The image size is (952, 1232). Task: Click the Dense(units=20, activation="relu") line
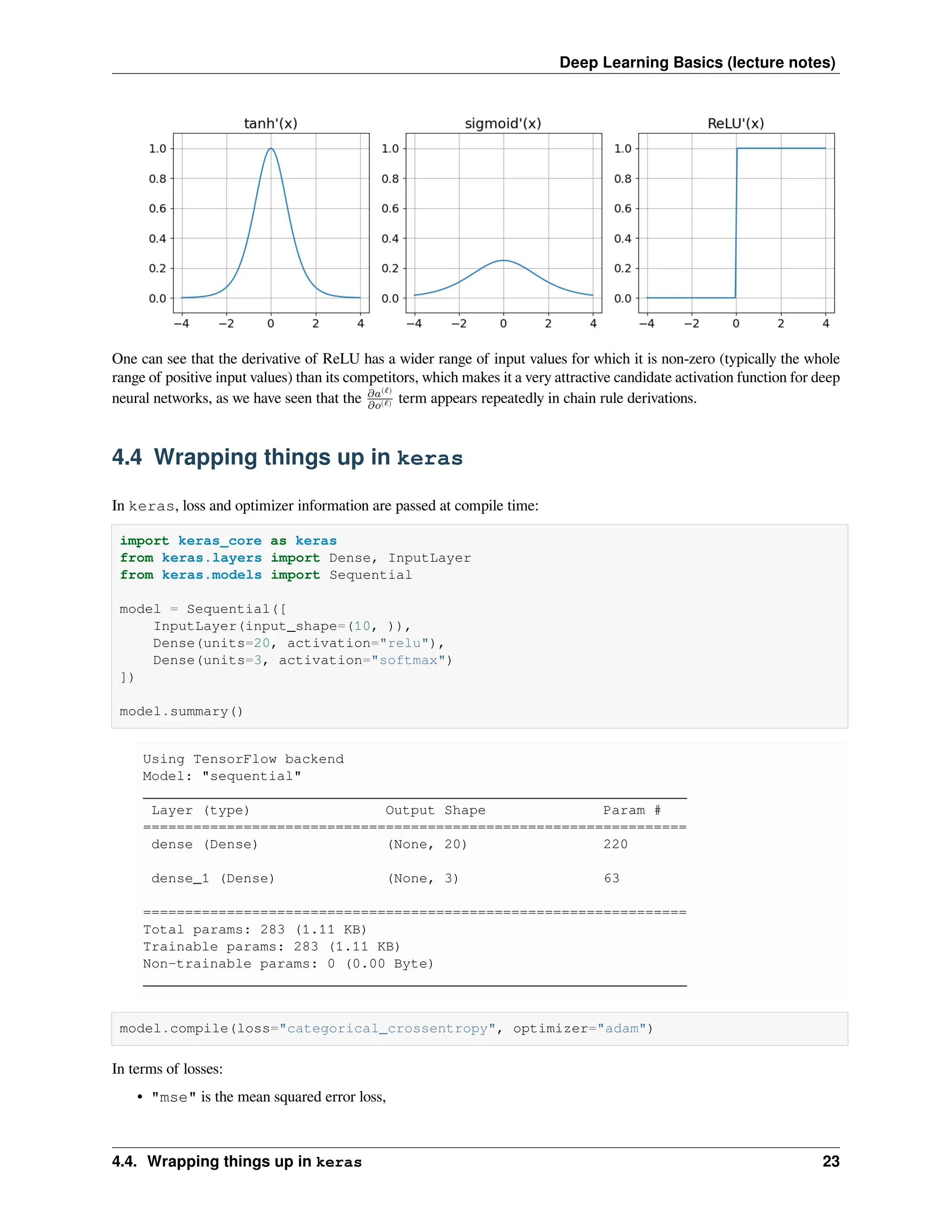(x=299, y=643)
